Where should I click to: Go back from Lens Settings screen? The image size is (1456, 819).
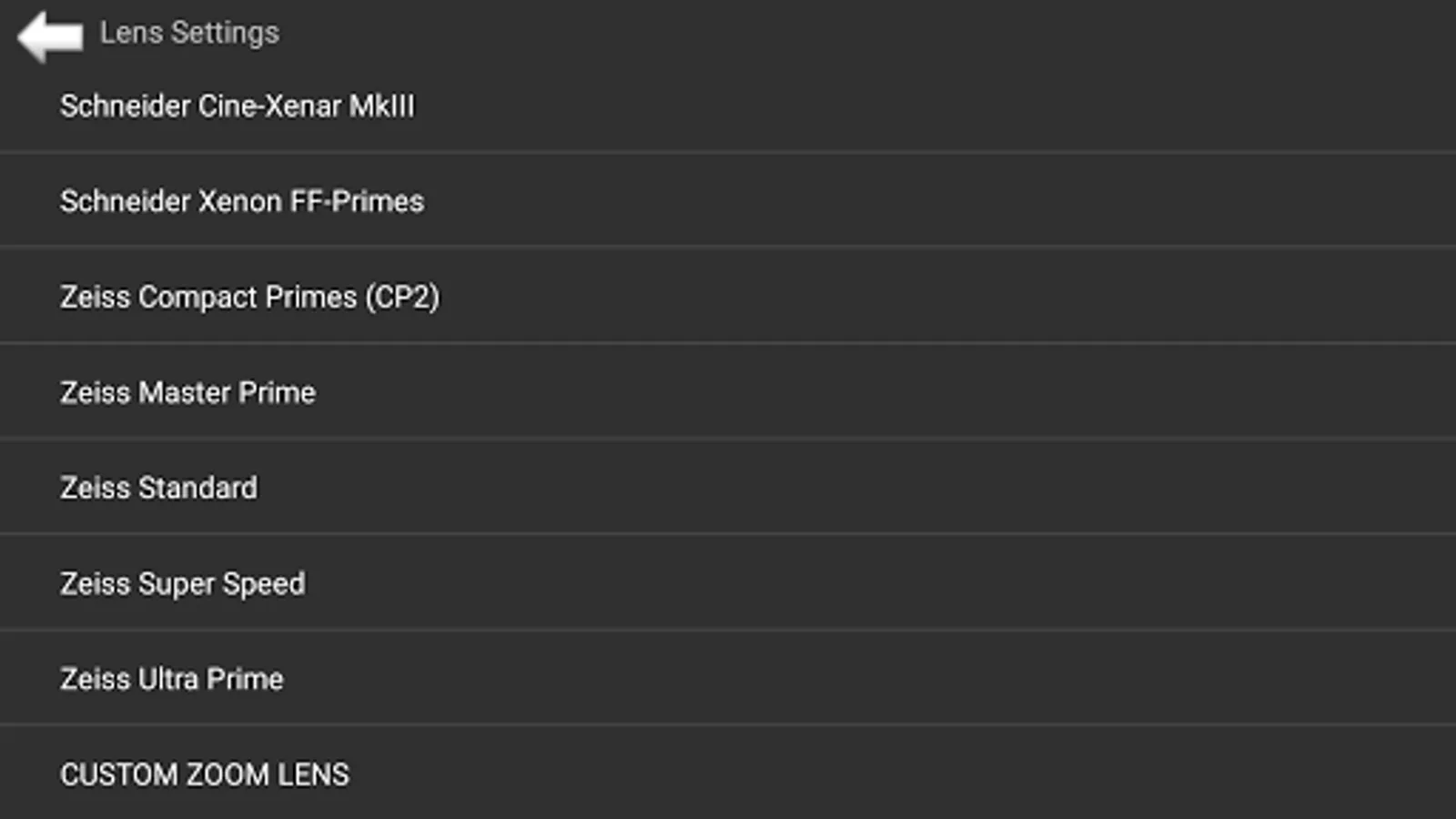50,36
